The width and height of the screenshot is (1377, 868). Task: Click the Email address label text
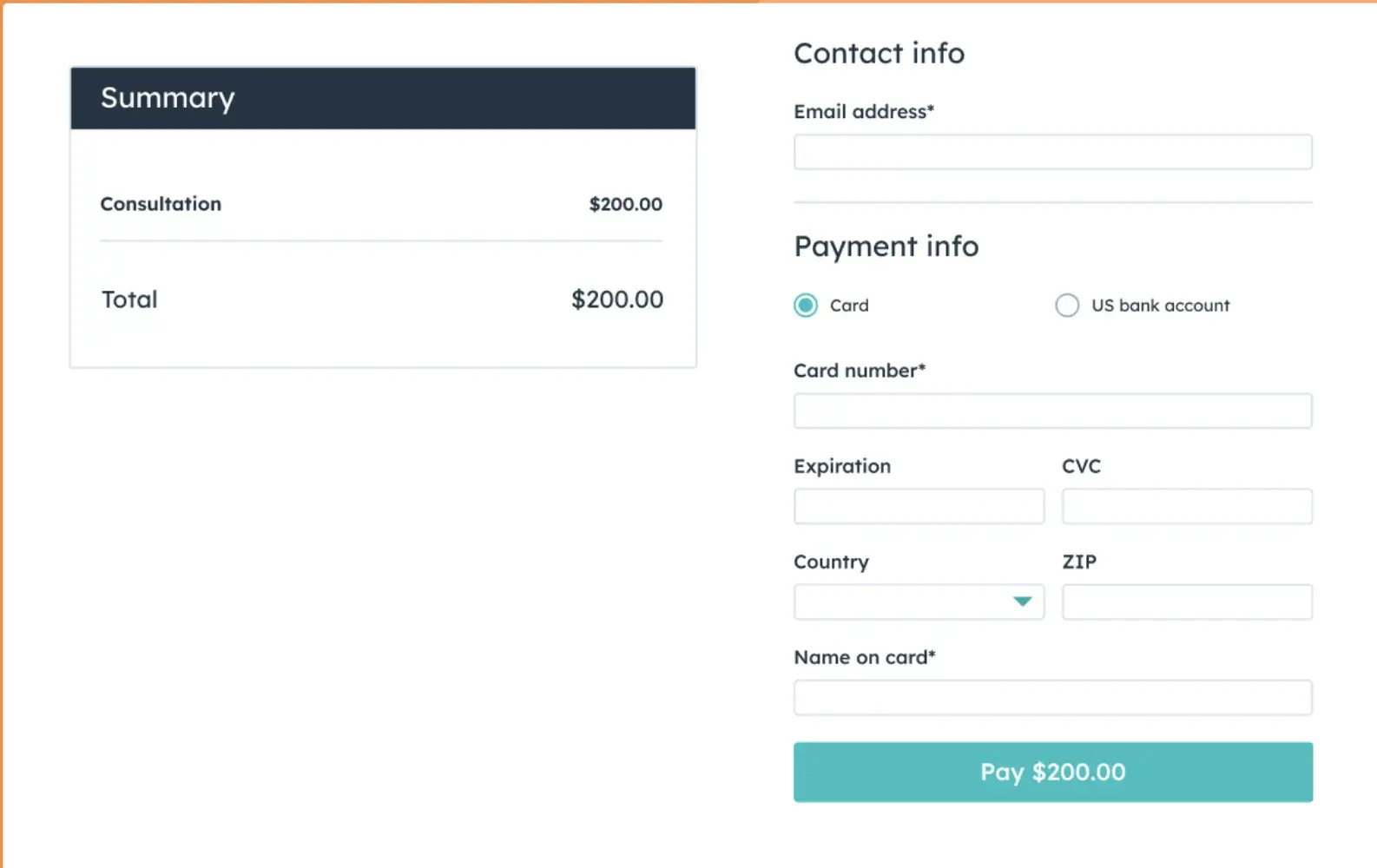[x=863, y=112]
